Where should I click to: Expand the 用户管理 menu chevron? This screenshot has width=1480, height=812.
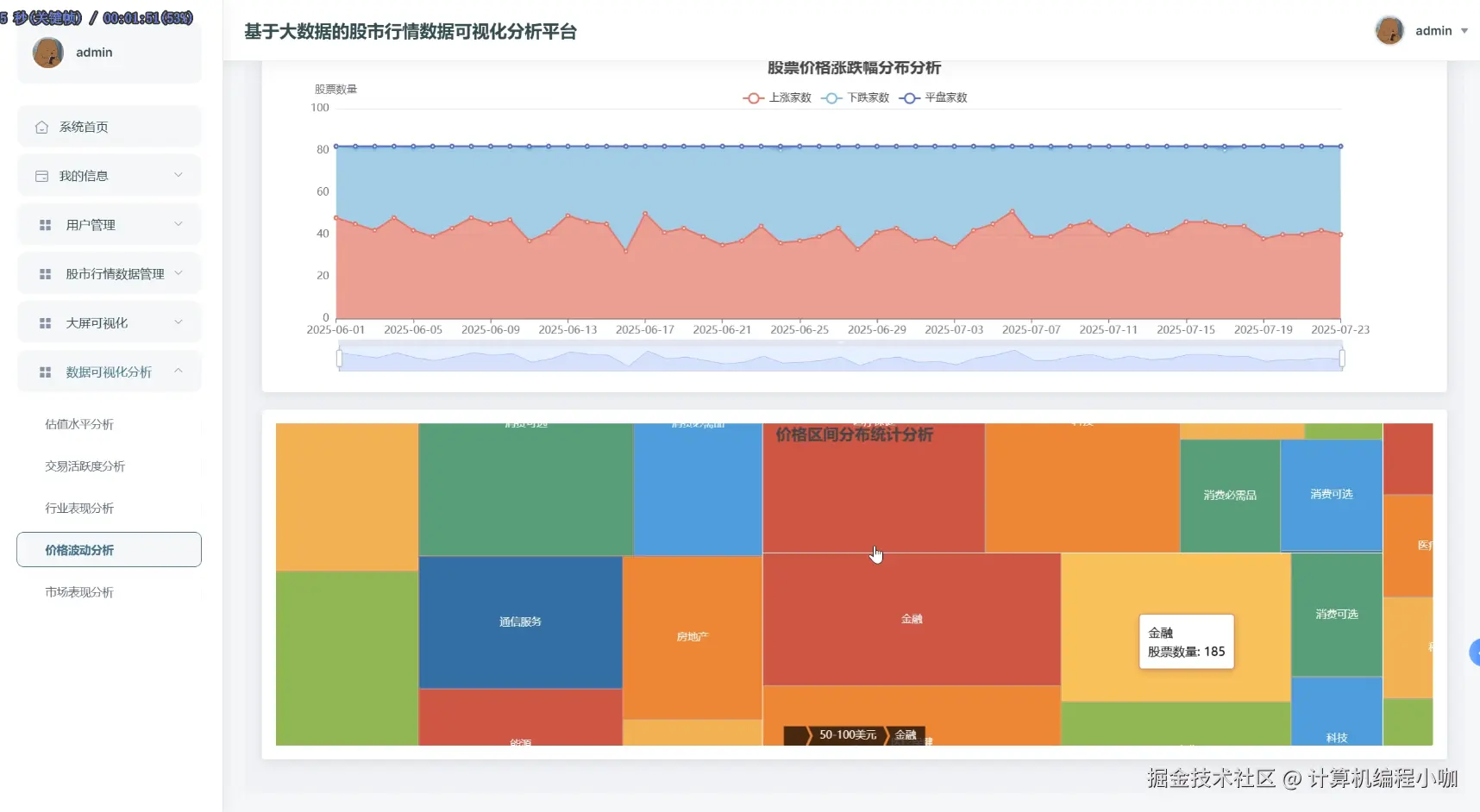[x=179, y=224]
